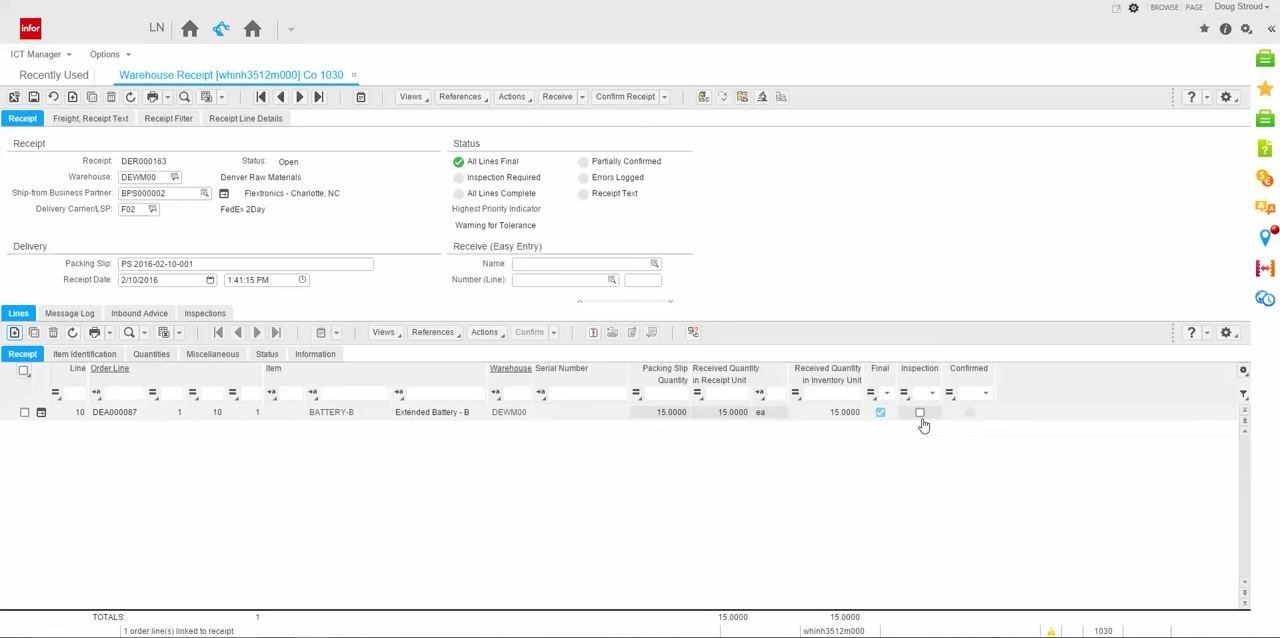The width and height of the screenshot is (1280, 638).
Task: Expand the Receive button dropdown arrow
Action: pyautogui.click(x=582, y=97)
